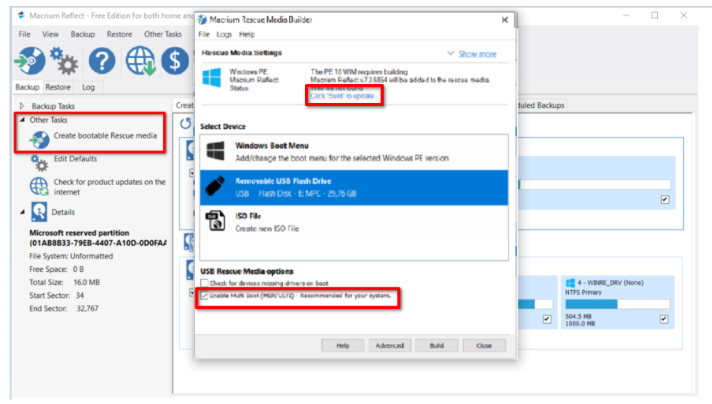Collapse the Other Tasks tree section
712x404 pixels.
[22, 120]
